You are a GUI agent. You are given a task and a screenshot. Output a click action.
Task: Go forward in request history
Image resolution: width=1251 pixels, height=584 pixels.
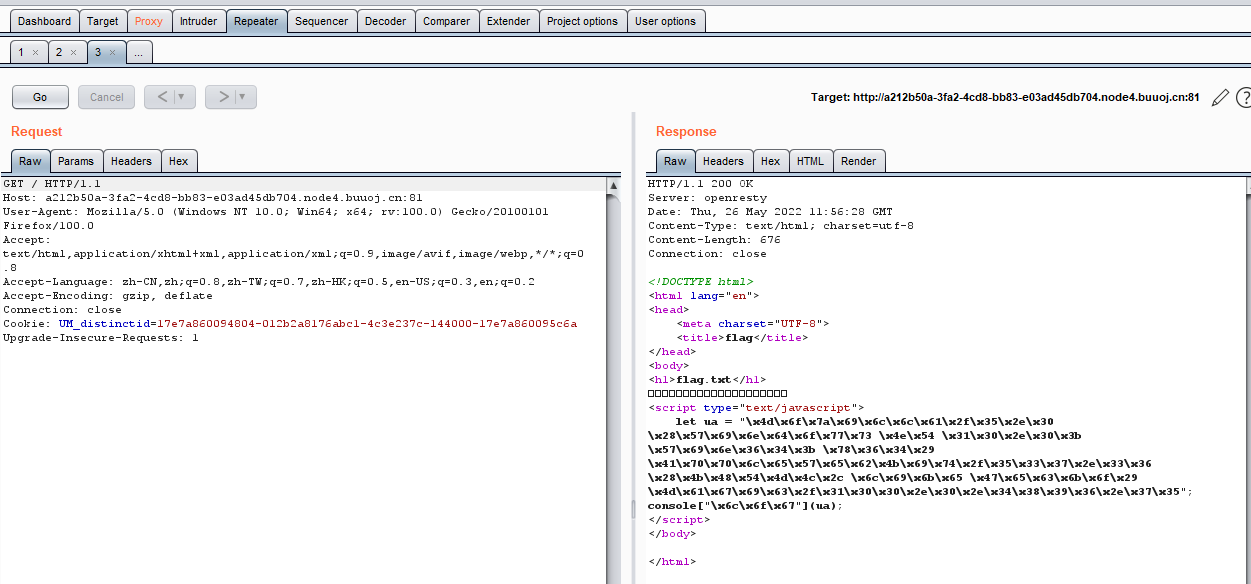pyautogui.click(x=223, y=97)
